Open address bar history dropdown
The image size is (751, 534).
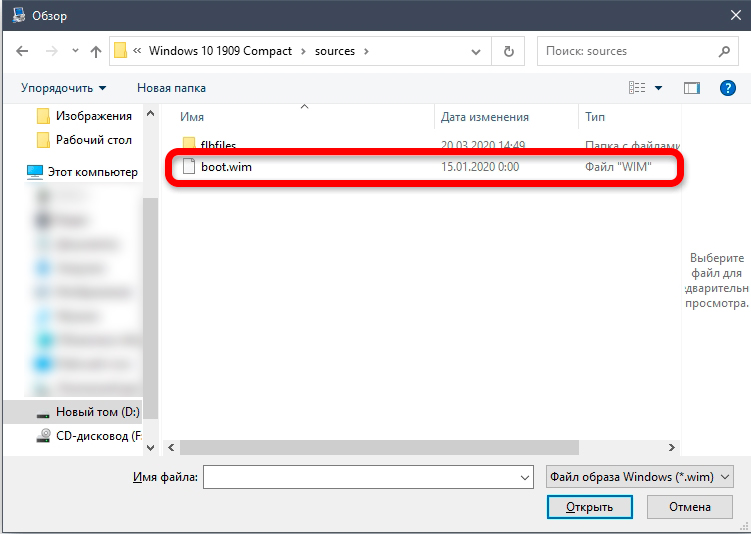pos(476,51)
